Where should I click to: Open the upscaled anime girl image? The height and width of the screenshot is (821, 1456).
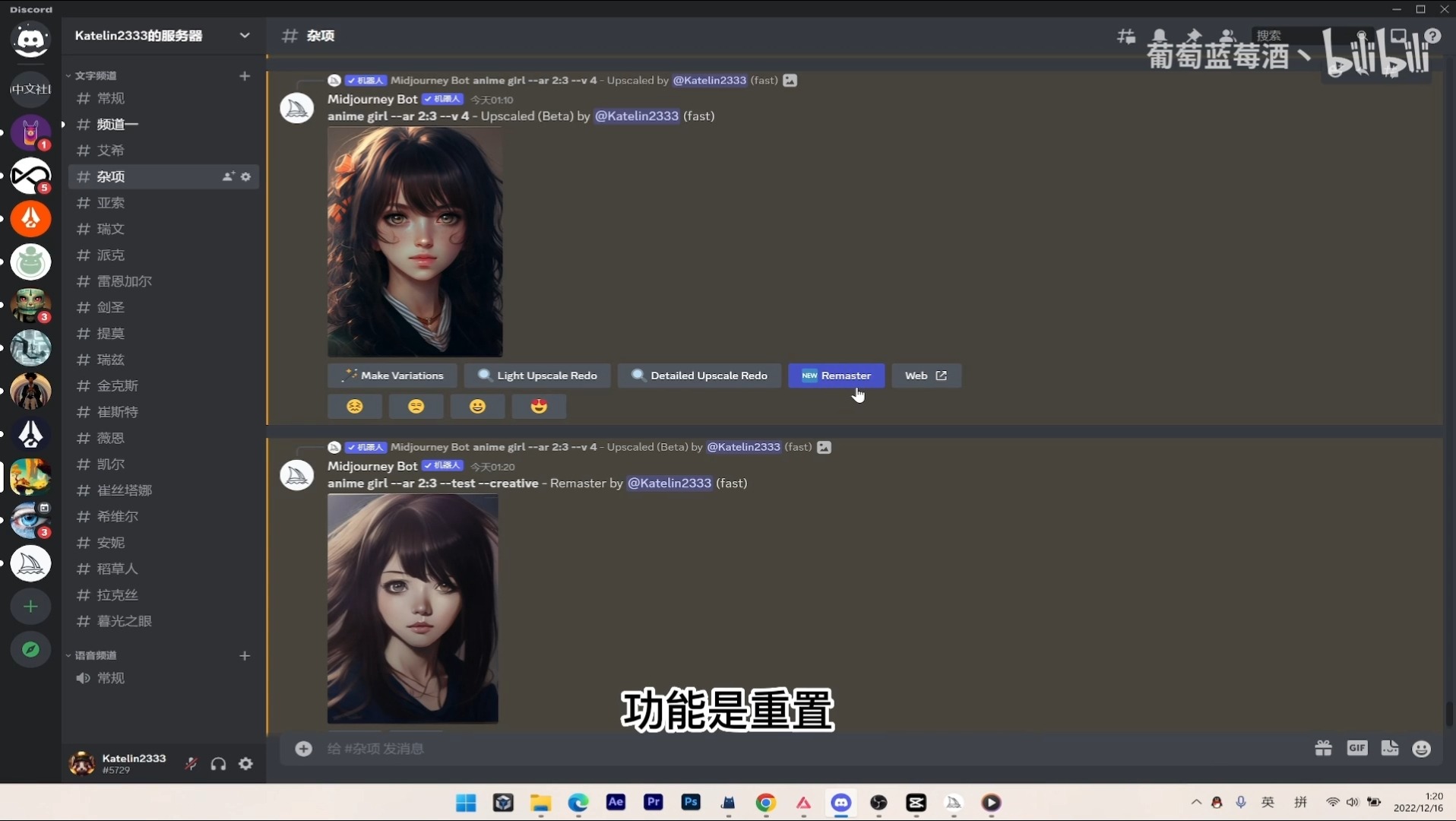pyautogui.click(x=415, y=242)
